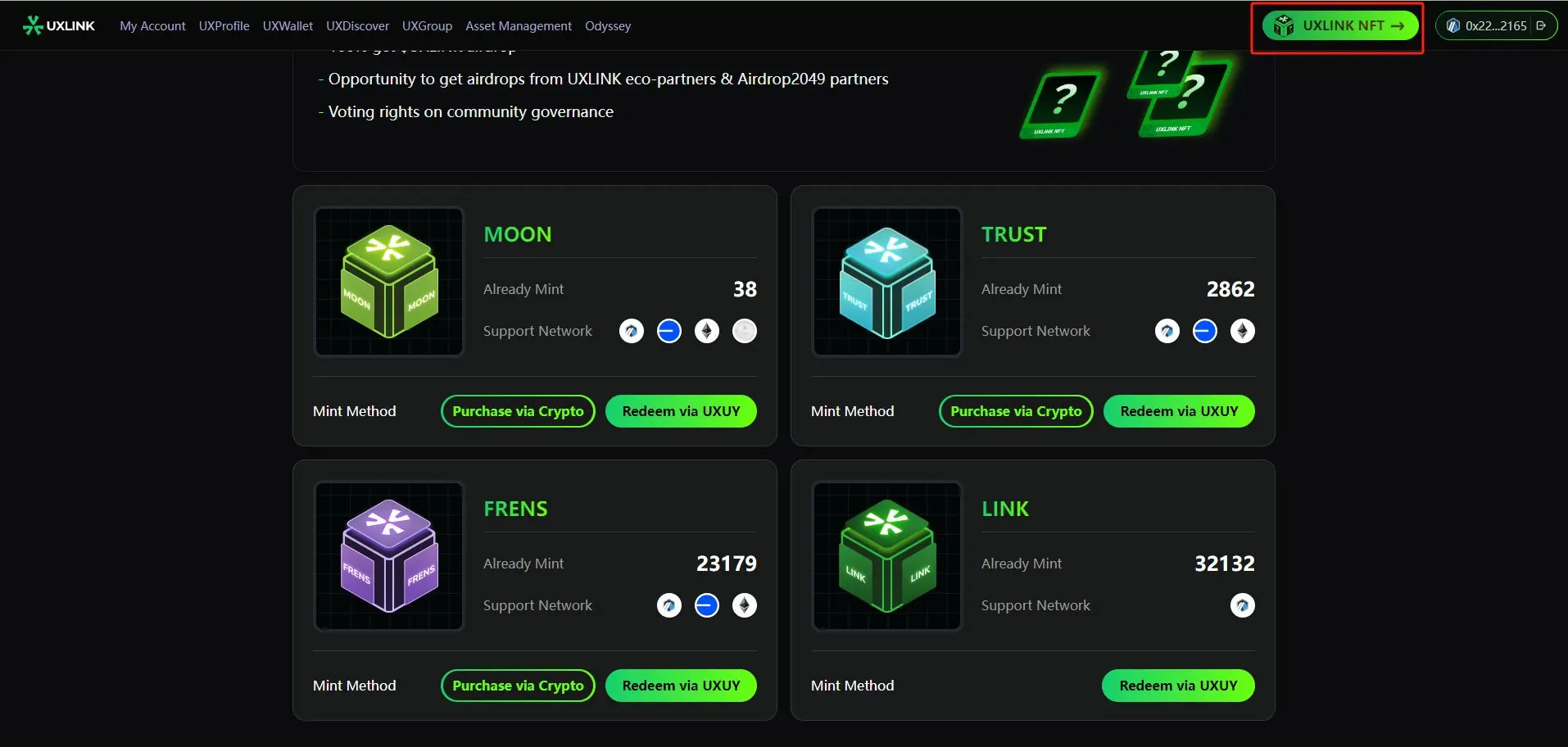Click the Ethereum icon on FRENS card
Viewport: 1568px width, 747px height.
tap(745, 605)
